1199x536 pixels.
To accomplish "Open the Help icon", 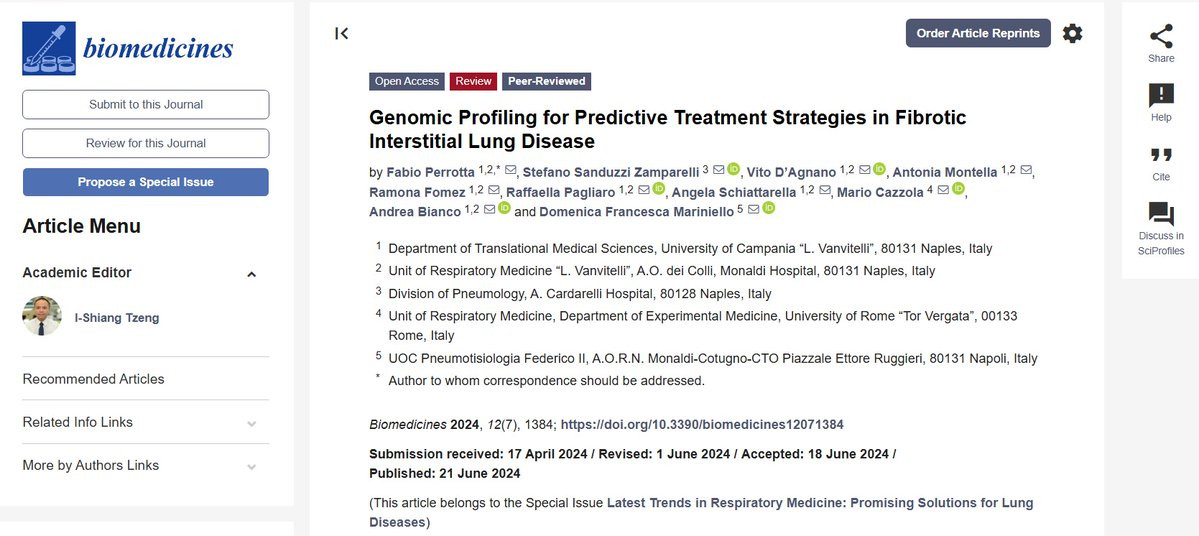I will (x=1161, y=96).
